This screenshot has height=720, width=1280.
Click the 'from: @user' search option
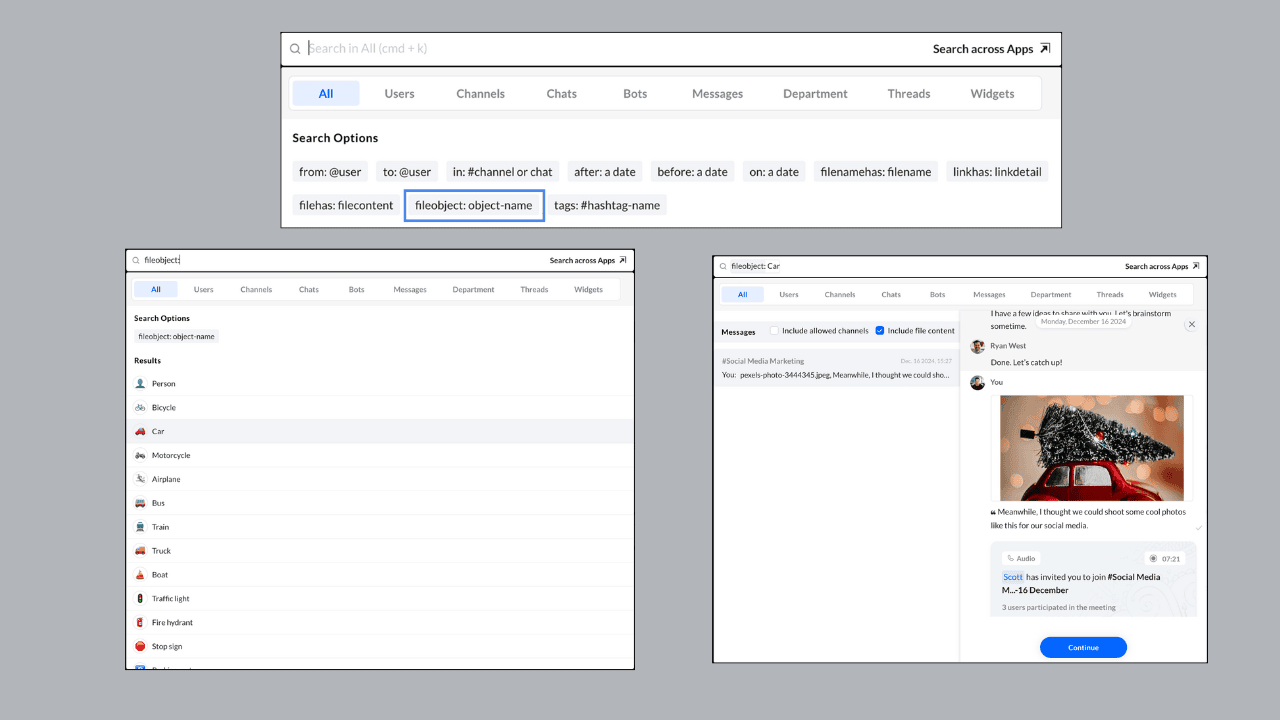pyautogui.click(x=330, y=172)
